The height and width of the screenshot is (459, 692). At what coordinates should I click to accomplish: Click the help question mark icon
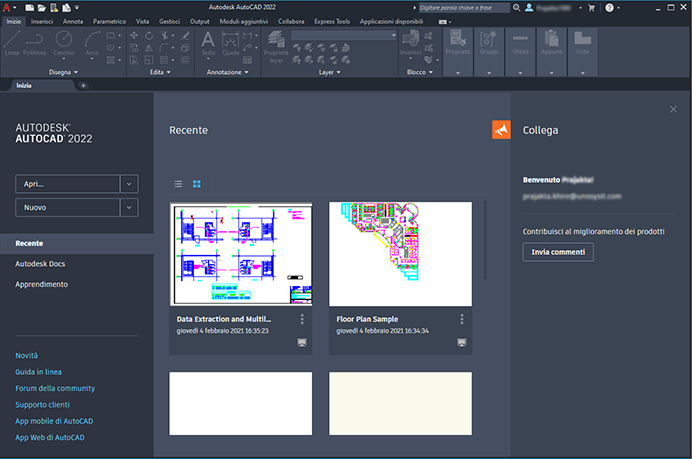tap(609, 8)
